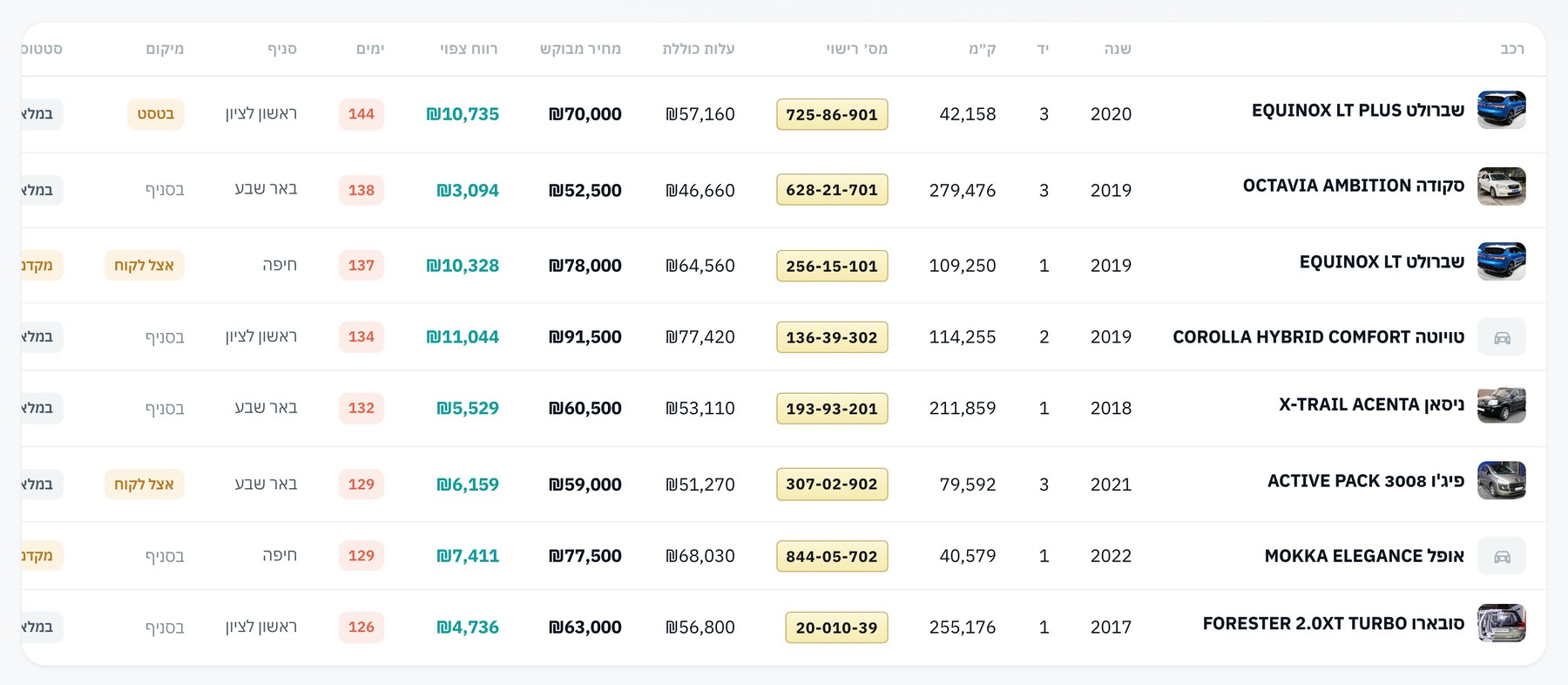Click the אופל MOKKA ELEGANCE car name
Image resolution: width=1568 pixels, height=685 pixels.
coord(1365,556)
